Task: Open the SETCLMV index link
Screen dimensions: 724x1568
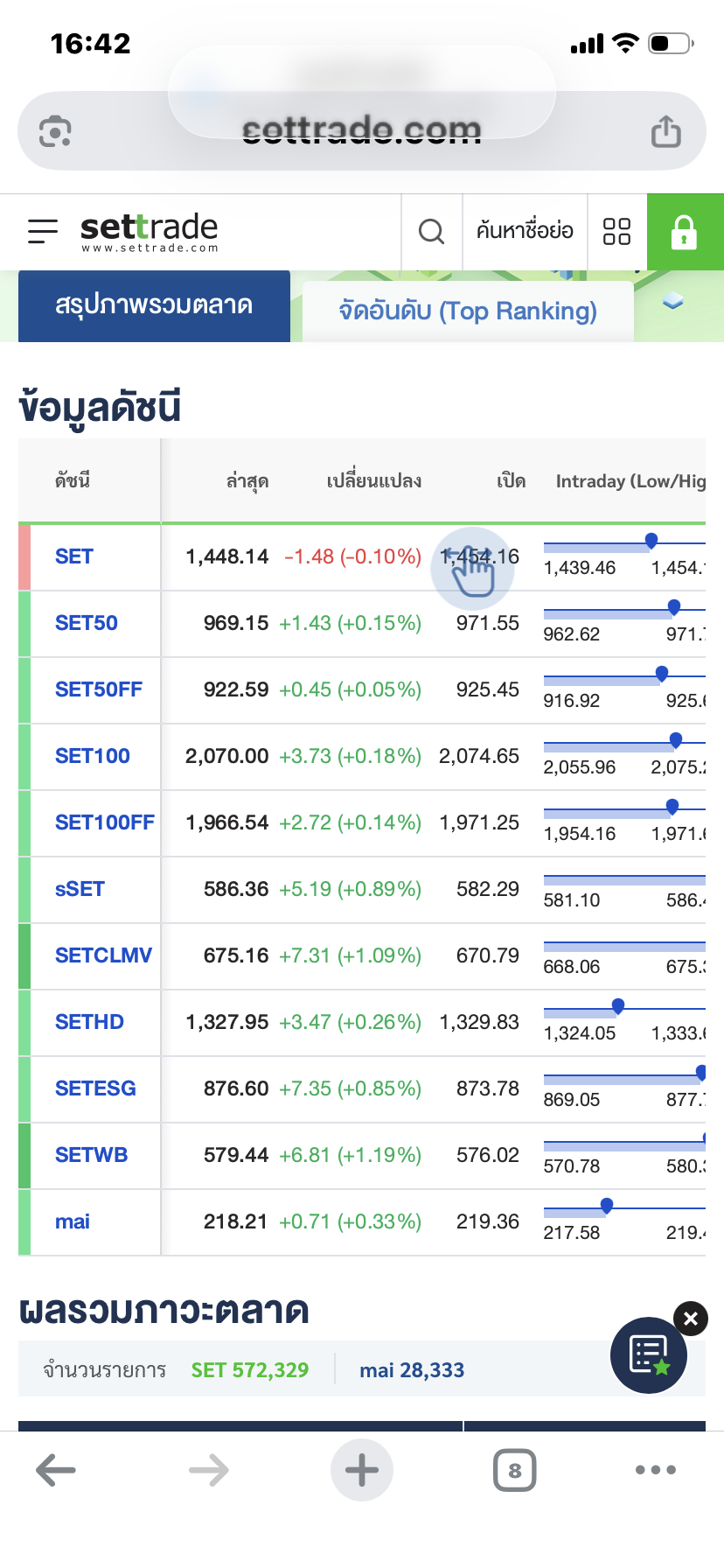Action: (103, 955)
